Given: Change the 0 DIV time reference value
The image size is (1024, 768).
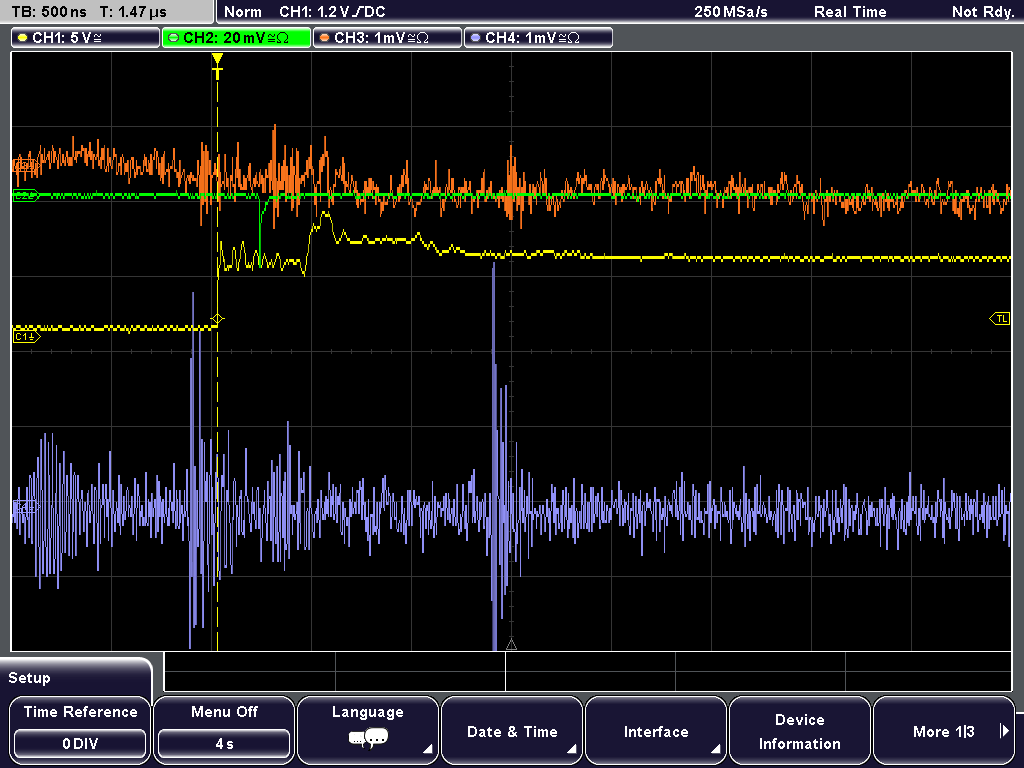Looking at the screenshot, I should click(80, 744).
